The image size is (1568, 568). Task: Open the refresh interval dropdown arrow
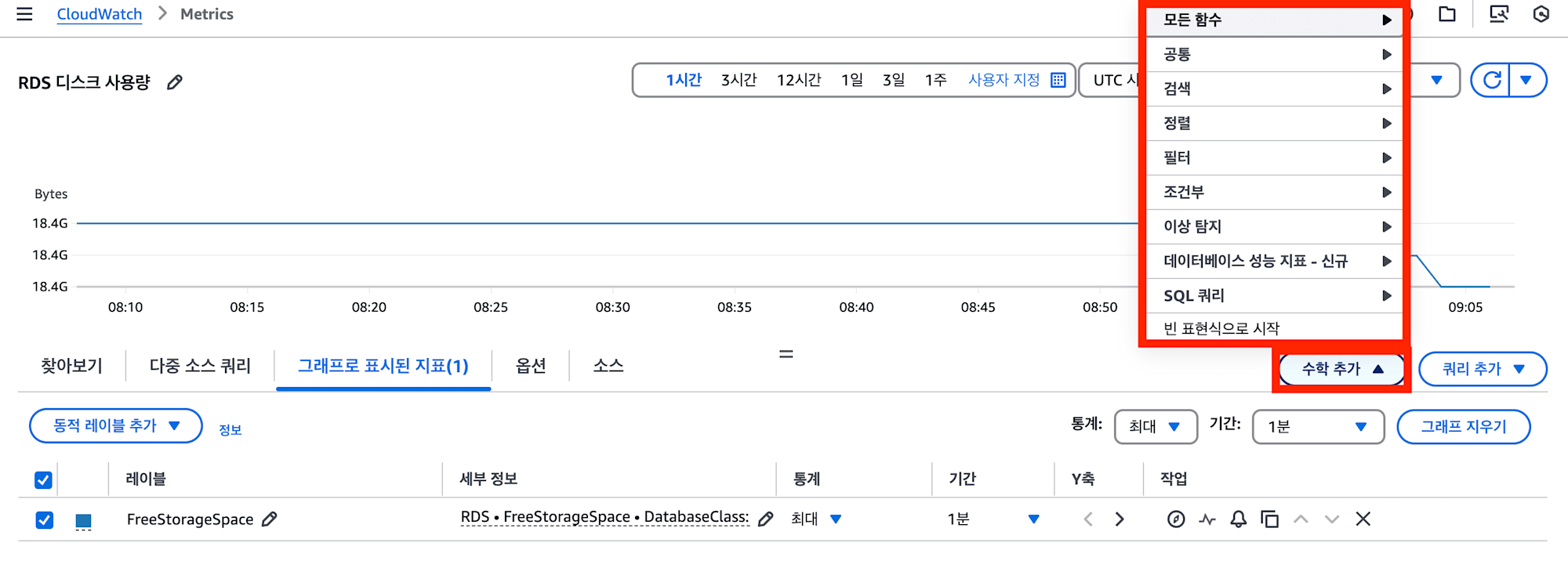(x=1526, y=80)
